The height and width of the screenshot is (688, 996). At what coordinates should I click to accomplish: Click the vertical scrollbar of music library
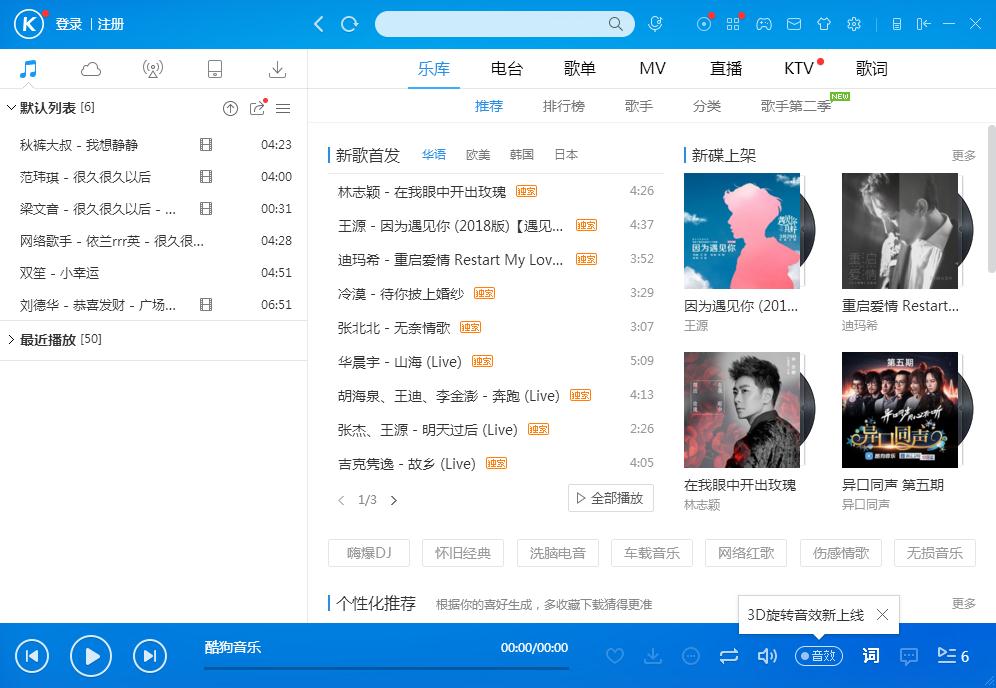pyautogui.click(x=991, y=198)
